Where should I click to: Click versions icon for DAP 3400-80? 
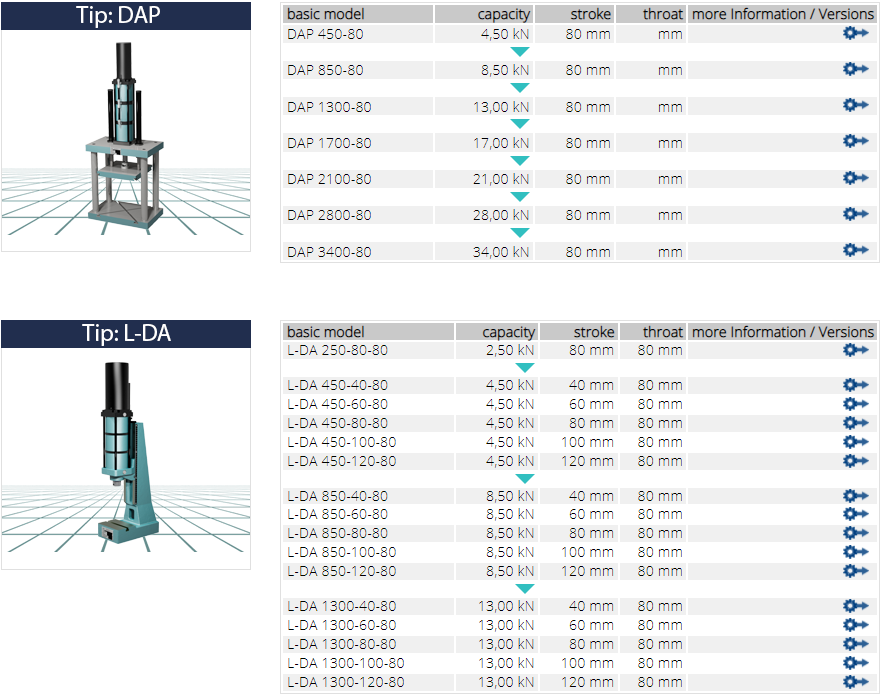click(855, 251)
